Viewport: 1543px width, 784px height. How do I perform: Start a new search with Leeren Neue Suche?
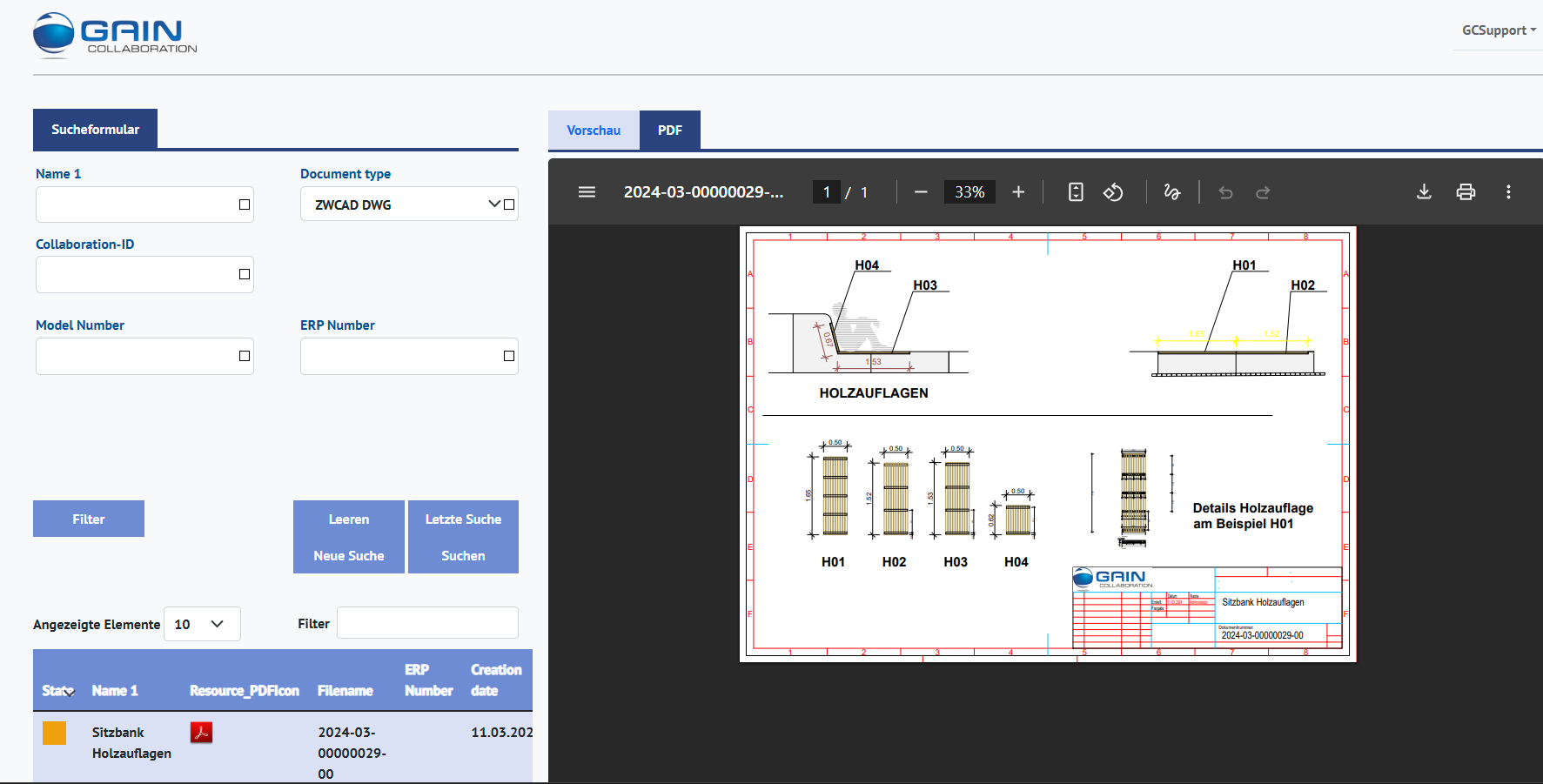pos(348,537)
